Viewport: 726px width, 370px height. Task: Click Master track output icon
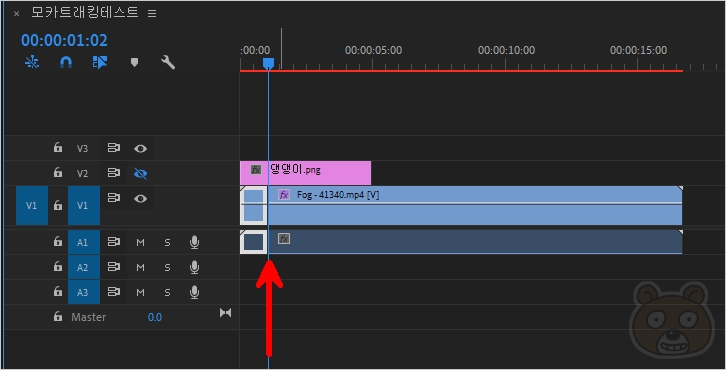(225, 313)
